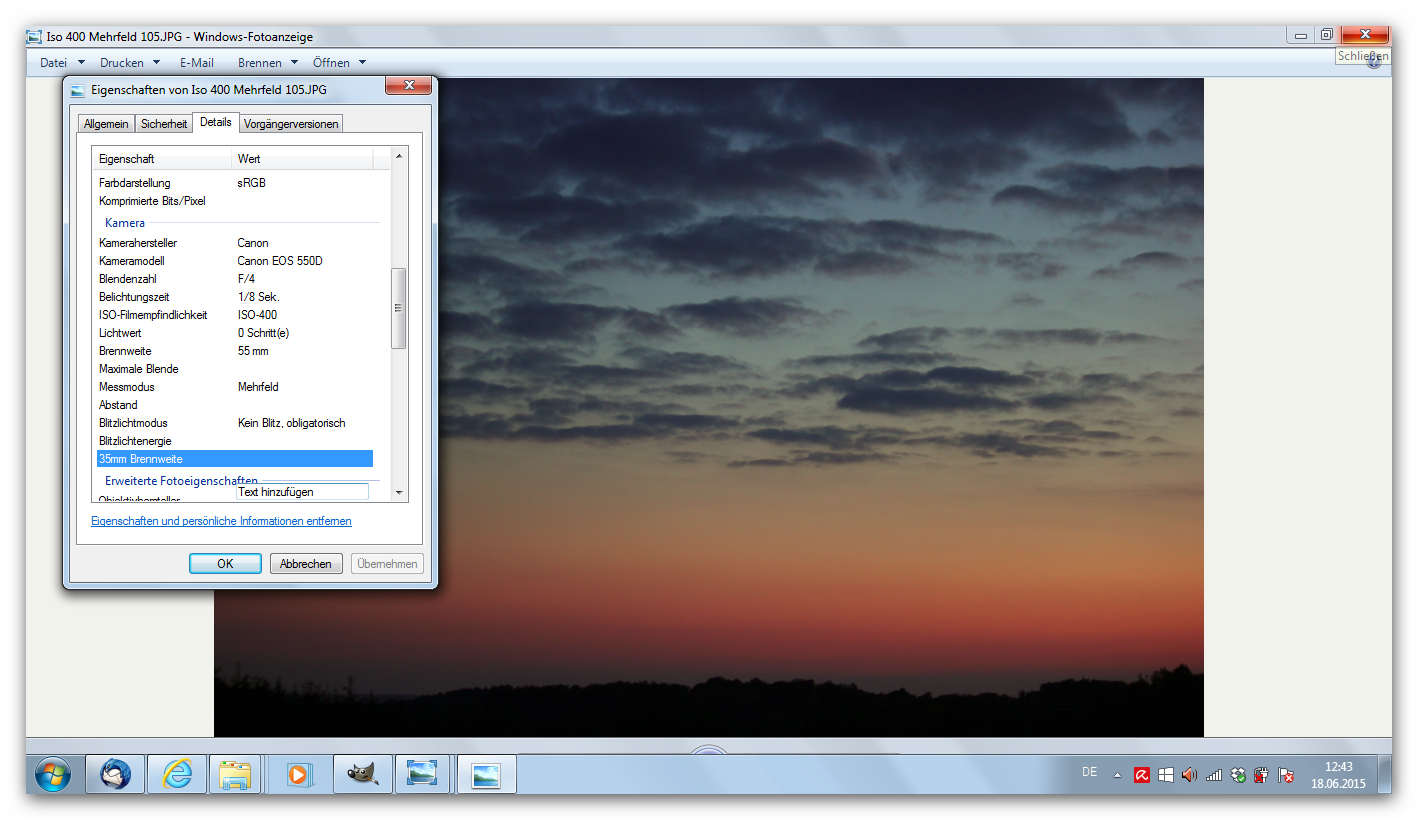Screen dimensions: 1418x820
Task: Click the Dropbox tray icon
Action: (x=1238, y=775)
